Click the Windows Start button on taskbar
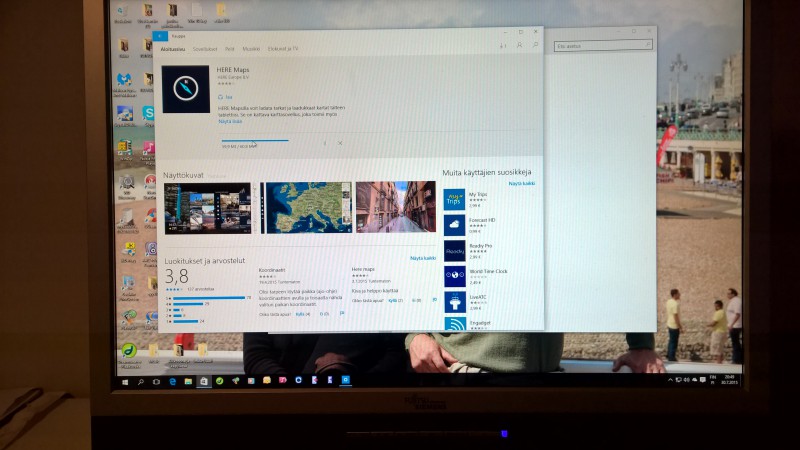This screenshot has width=800, height=450. [124, 381]
